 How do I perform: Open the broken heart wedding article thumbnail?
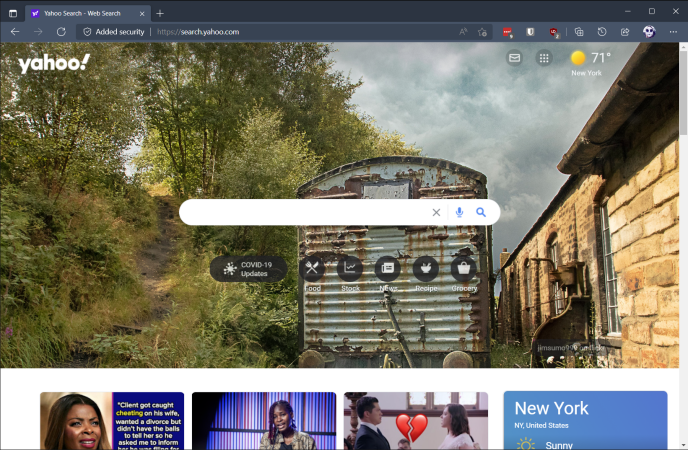(416, 421)
